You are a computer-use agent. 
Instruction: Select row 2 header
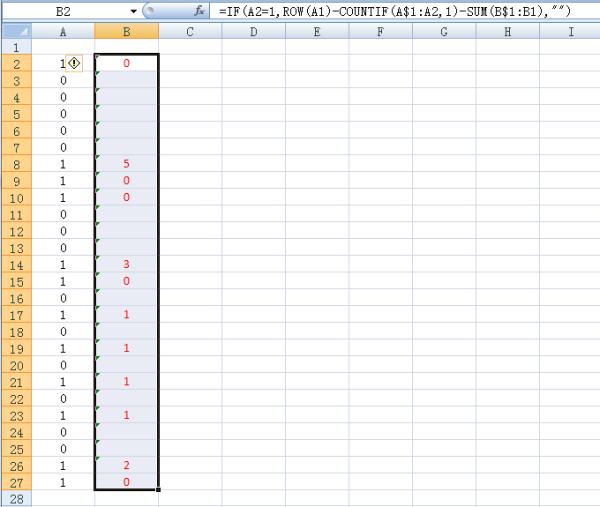(x=16, y=64)
